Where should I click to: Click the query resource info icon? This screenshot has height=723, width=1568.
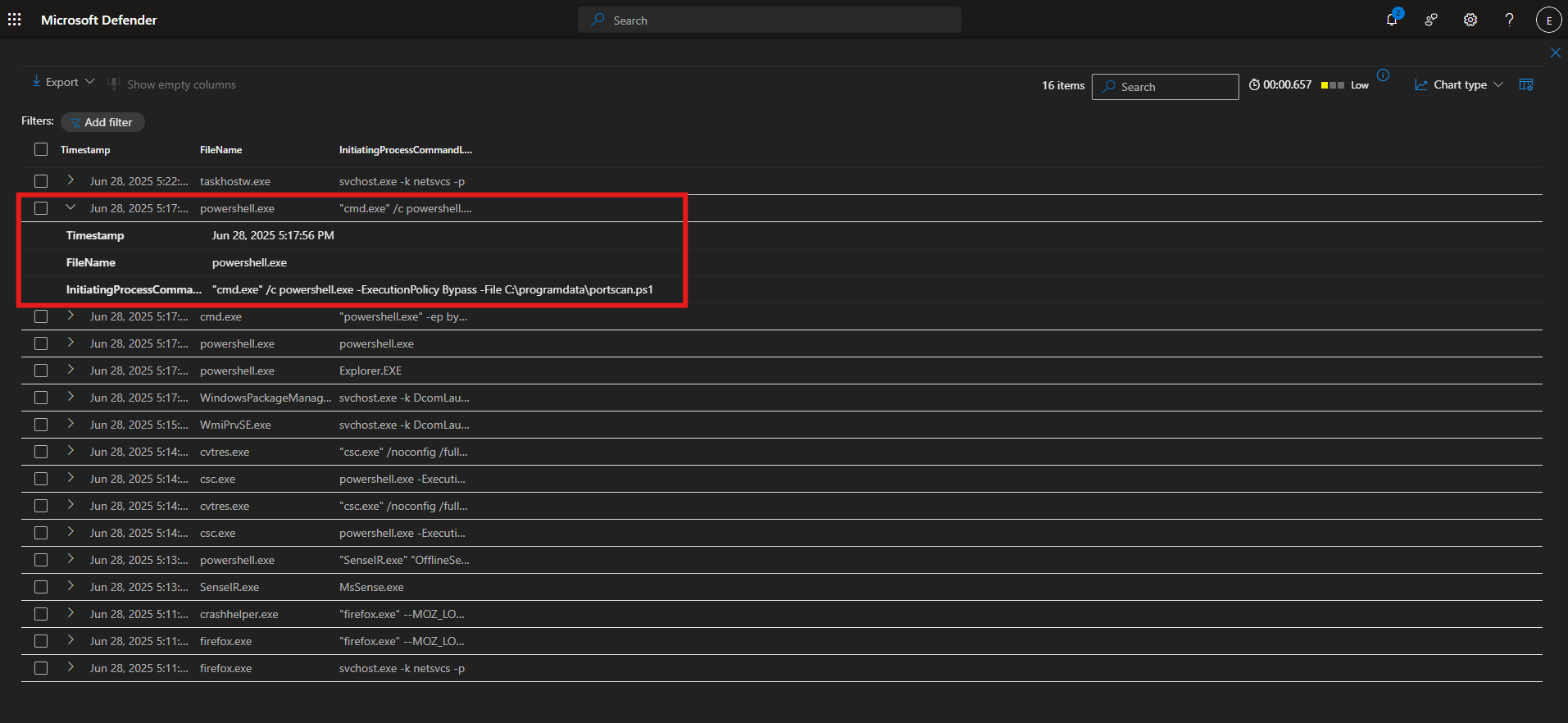[x=1383, y=75]
